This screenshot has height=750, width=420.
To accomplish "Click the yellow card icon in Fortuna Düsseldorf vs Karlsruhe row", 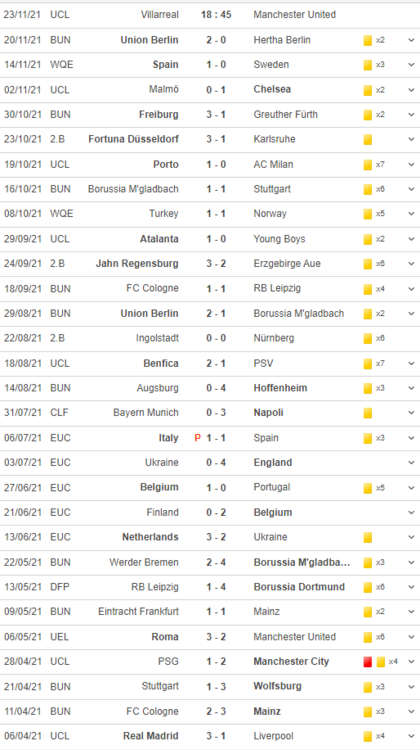I will [367, 140].
